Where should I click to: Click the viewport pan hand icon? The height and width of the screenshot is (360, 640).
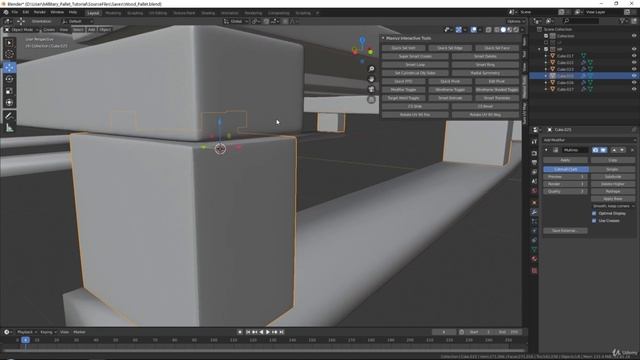pos(371,79)
